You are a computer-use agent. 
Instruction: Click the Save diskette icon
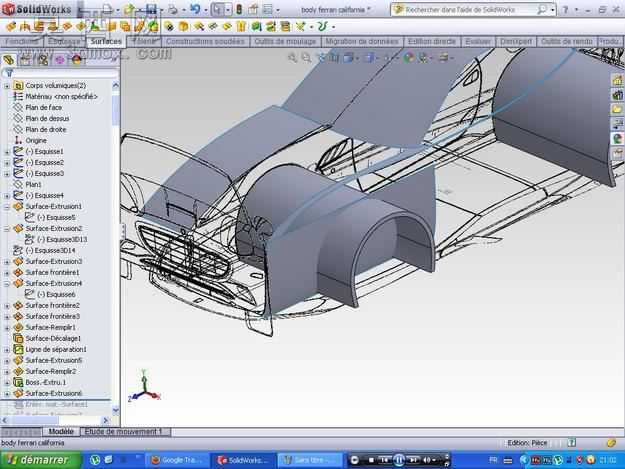(x=151, y=9)
